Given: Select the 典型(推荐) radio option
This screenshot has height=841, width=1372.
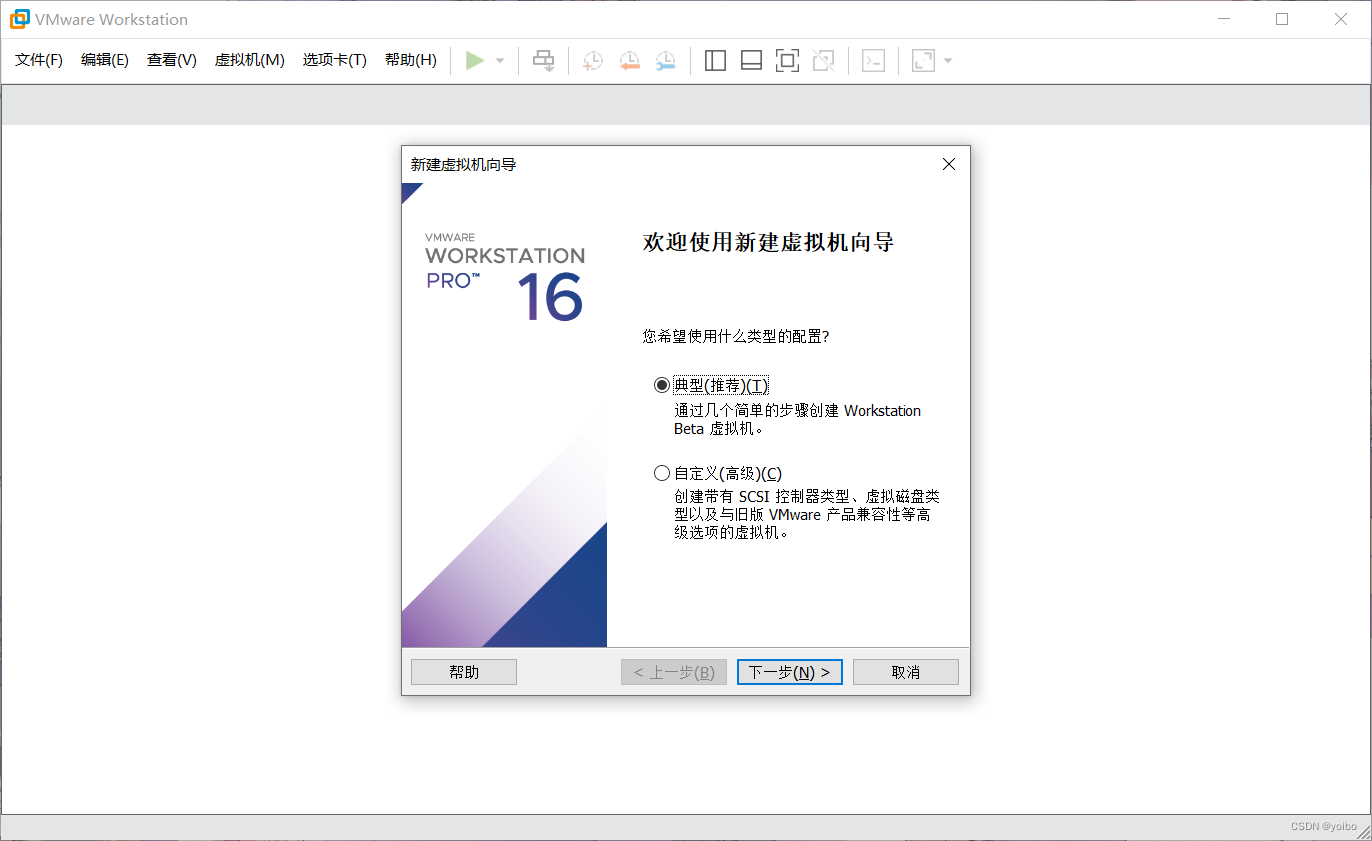Looking at the screenshot, I should [661, 386].
